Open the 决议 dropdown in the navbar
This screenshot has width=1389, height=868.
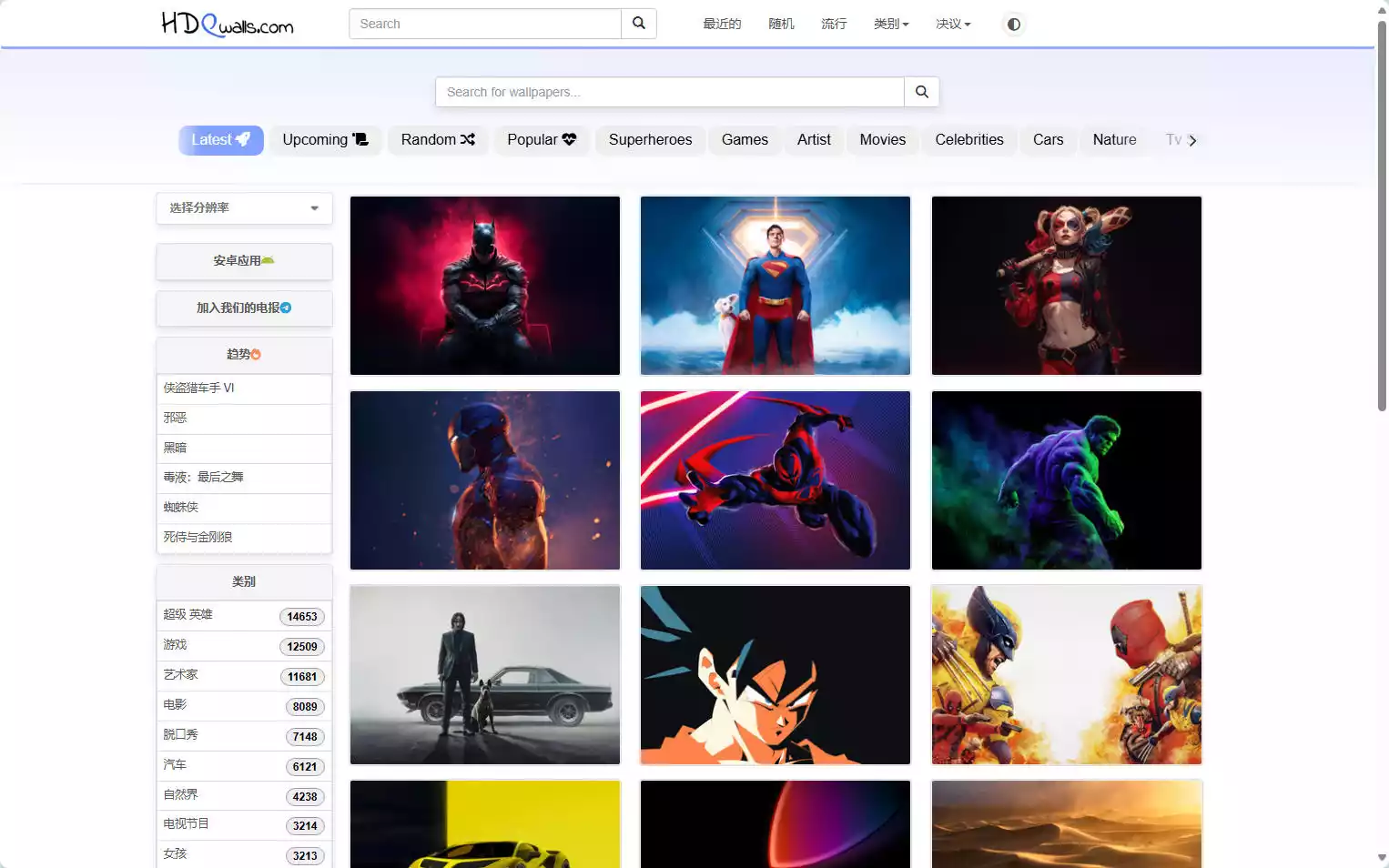point(953,25)
